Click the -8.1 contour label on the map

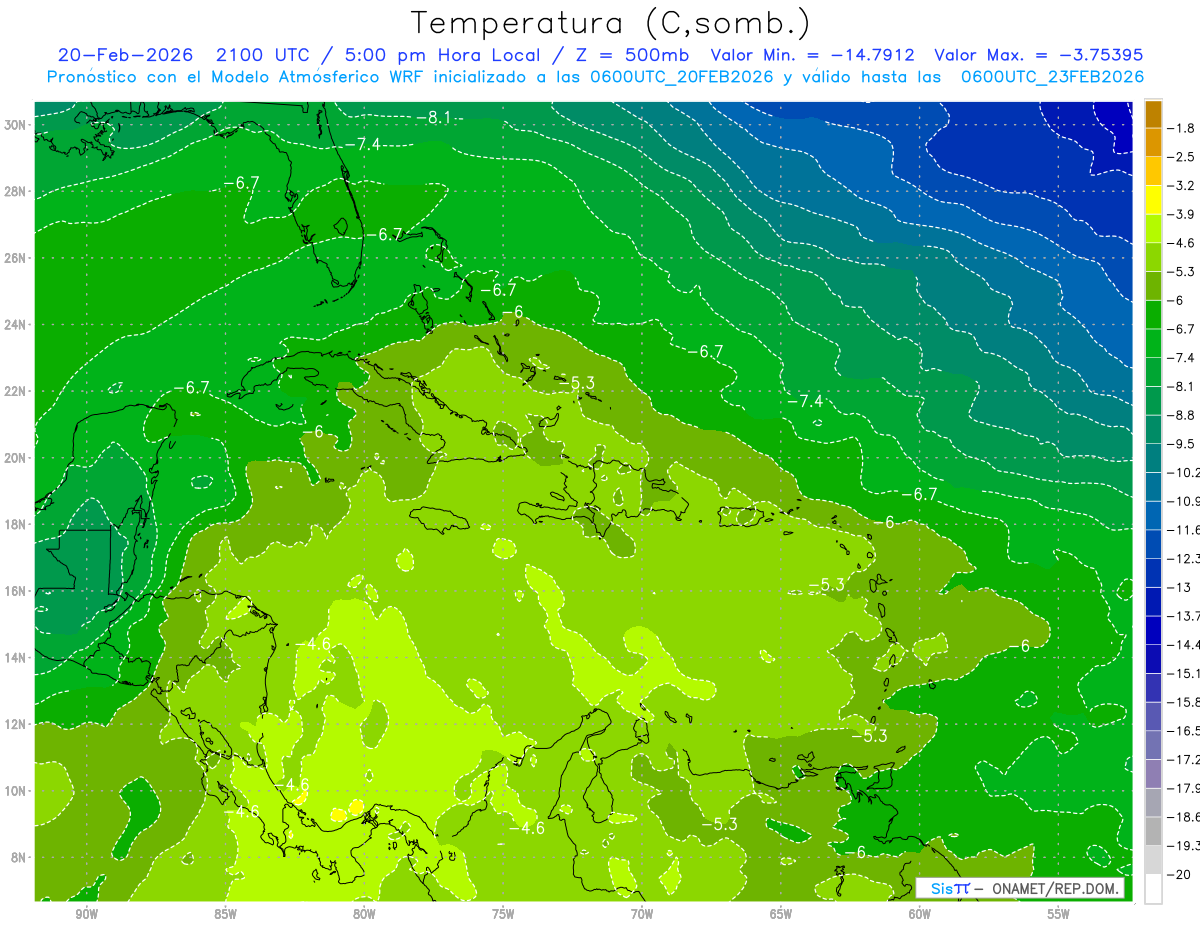[434, 118]
